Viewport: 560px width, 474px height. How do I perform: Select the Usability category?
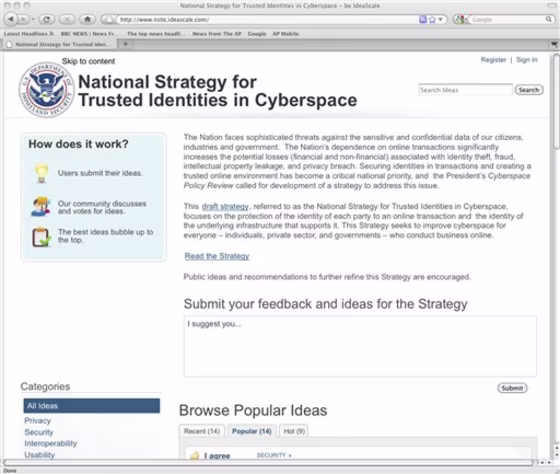click(40, 455)
